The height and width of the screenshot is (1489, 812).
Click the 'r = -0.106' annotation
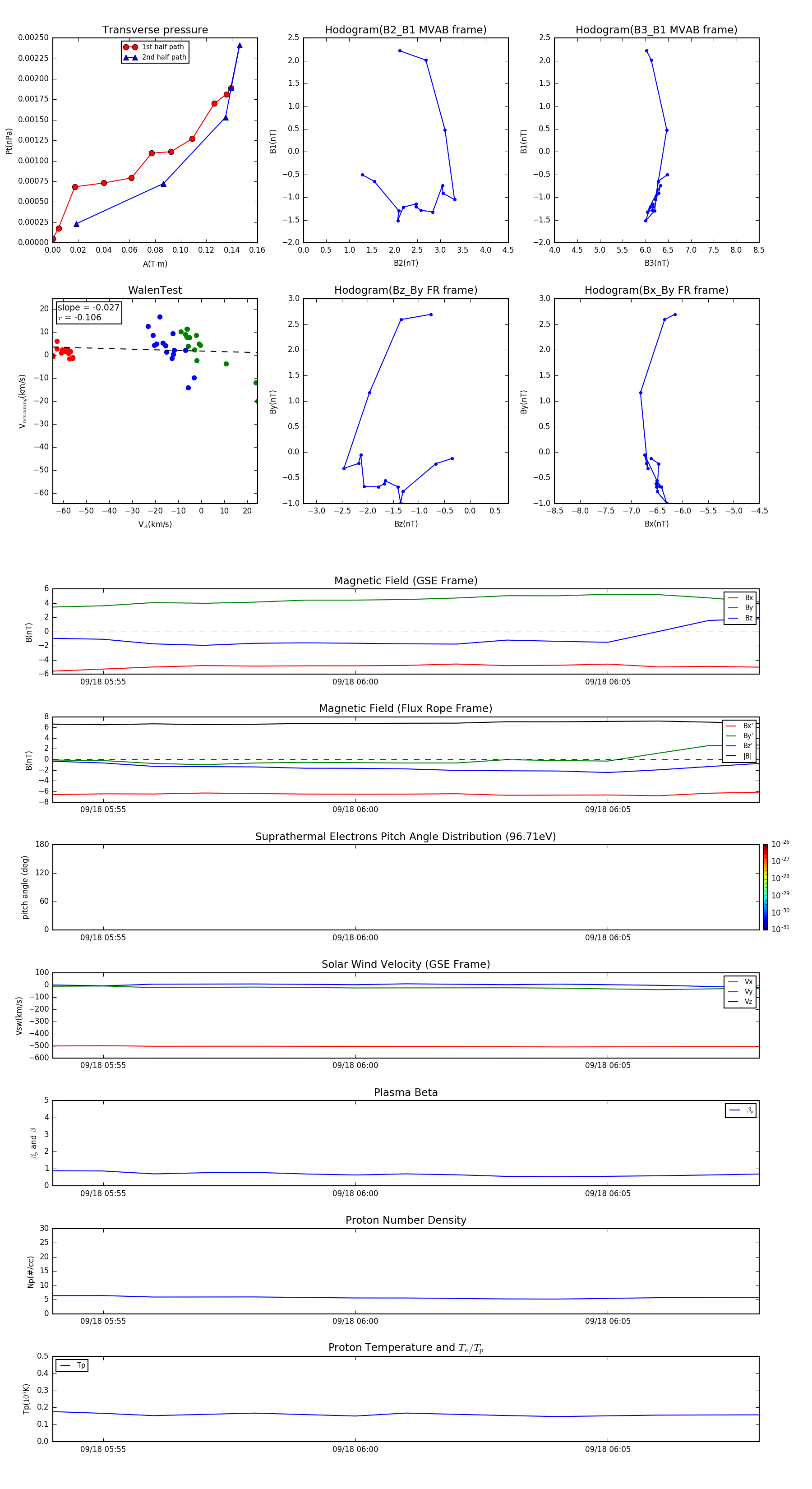coord(80,317)
